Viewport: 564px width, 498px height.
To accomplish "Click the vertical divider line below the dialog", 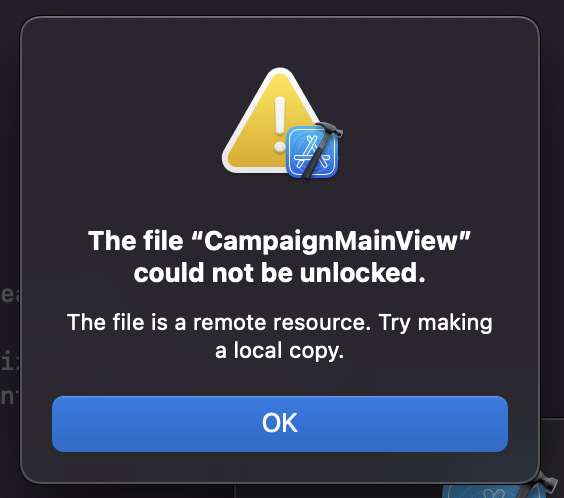I will pos(235,491).
